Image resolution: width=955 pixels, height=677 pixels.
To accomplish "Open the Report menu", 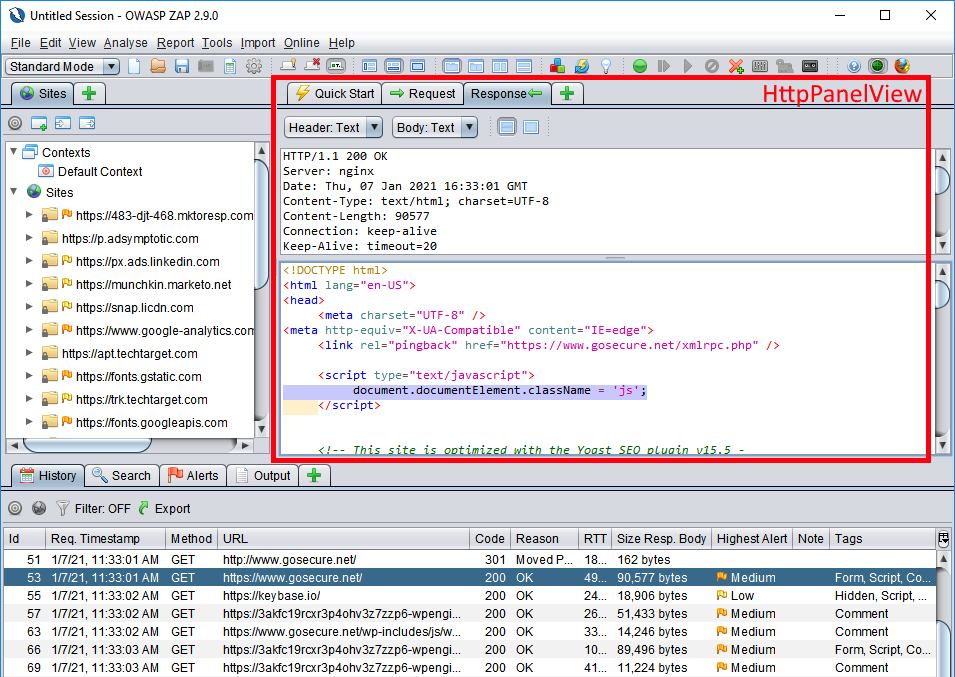I will [175, 43].
